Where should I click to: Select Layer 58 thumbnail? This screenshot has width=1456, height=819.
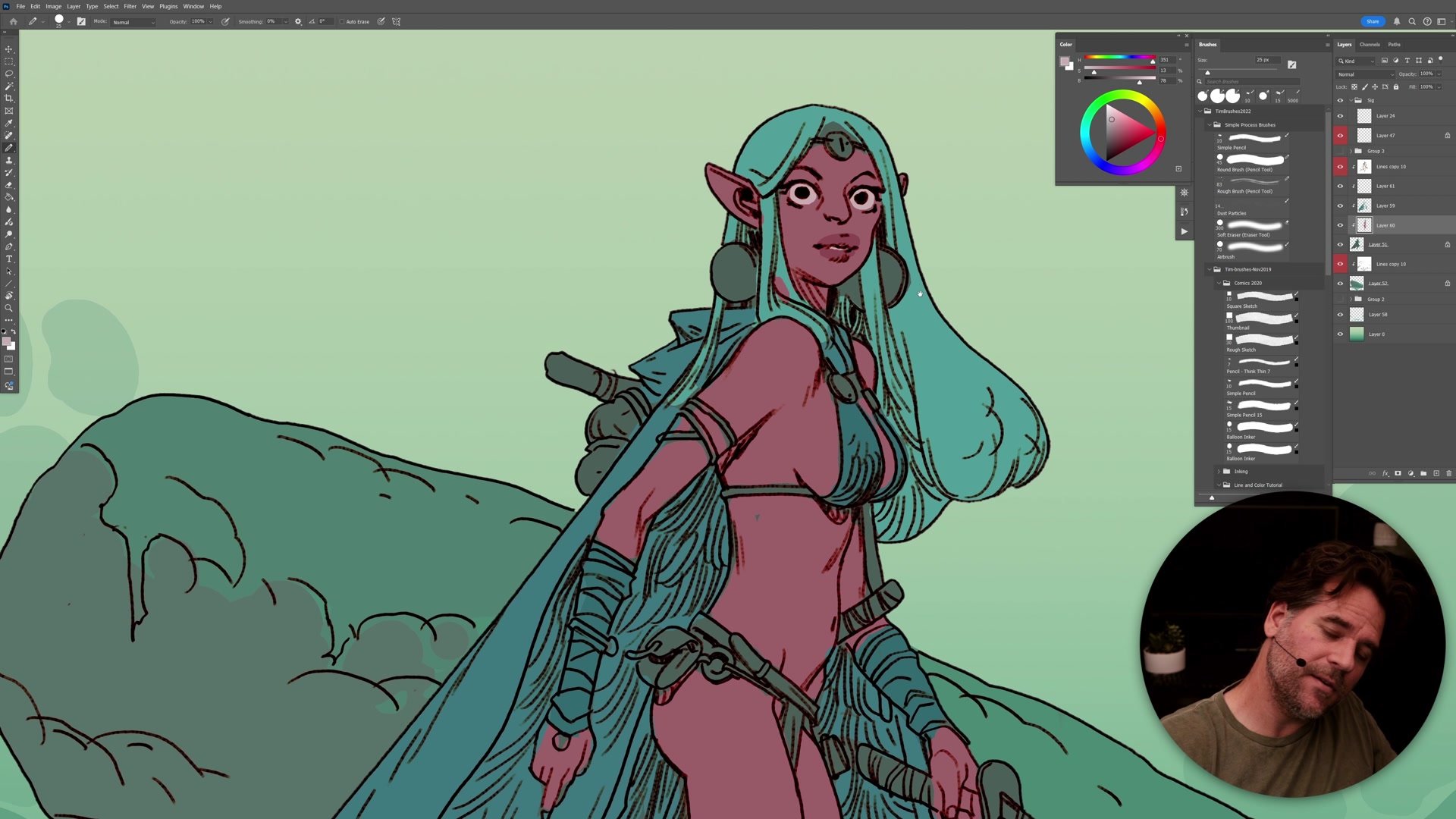(1357, 315)
